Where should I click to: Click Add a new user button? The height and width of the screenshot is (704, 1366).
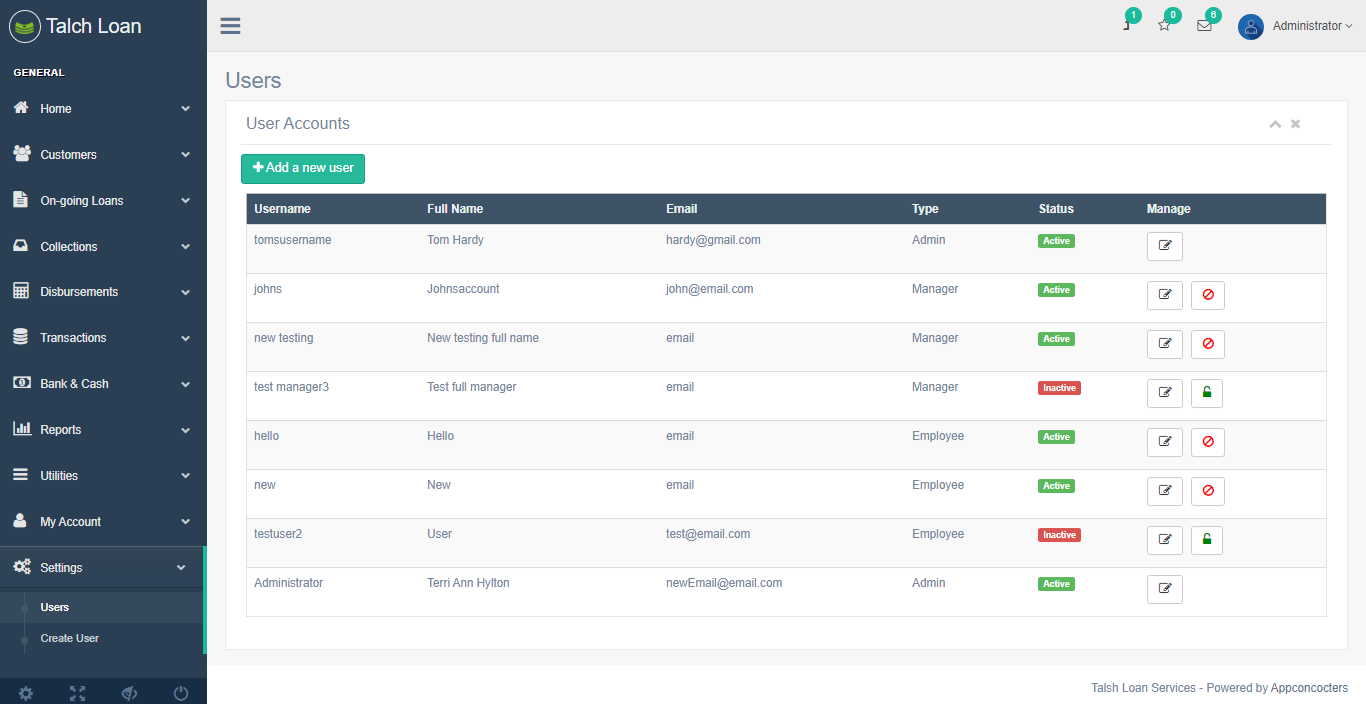(x=303, y=168)
